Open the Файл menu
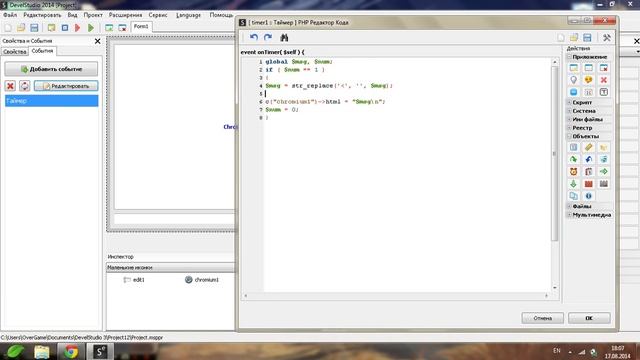Image resolution: width=640 pixels, height=360 pixels. 10,15
